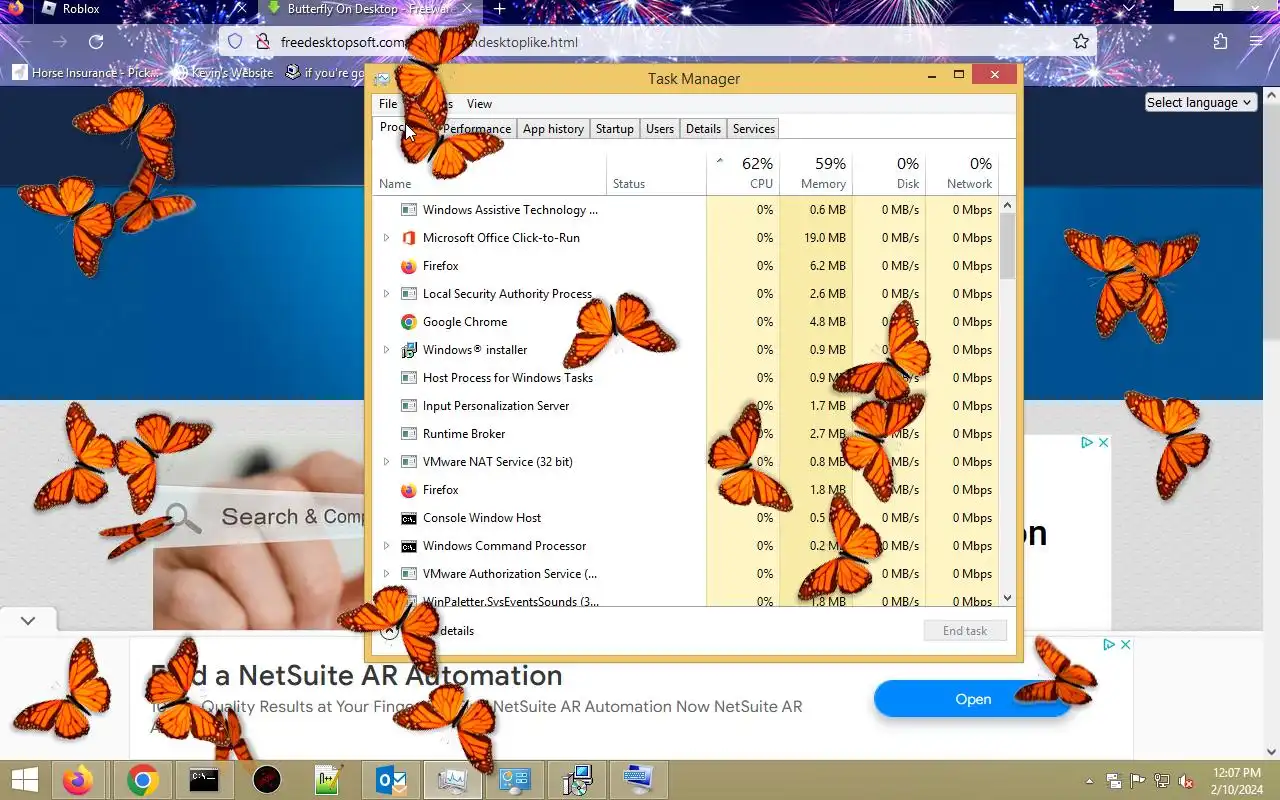Click the Console Window Host process icon
The width and height of the screenshot is (1280, 800).
pos(408,518)
